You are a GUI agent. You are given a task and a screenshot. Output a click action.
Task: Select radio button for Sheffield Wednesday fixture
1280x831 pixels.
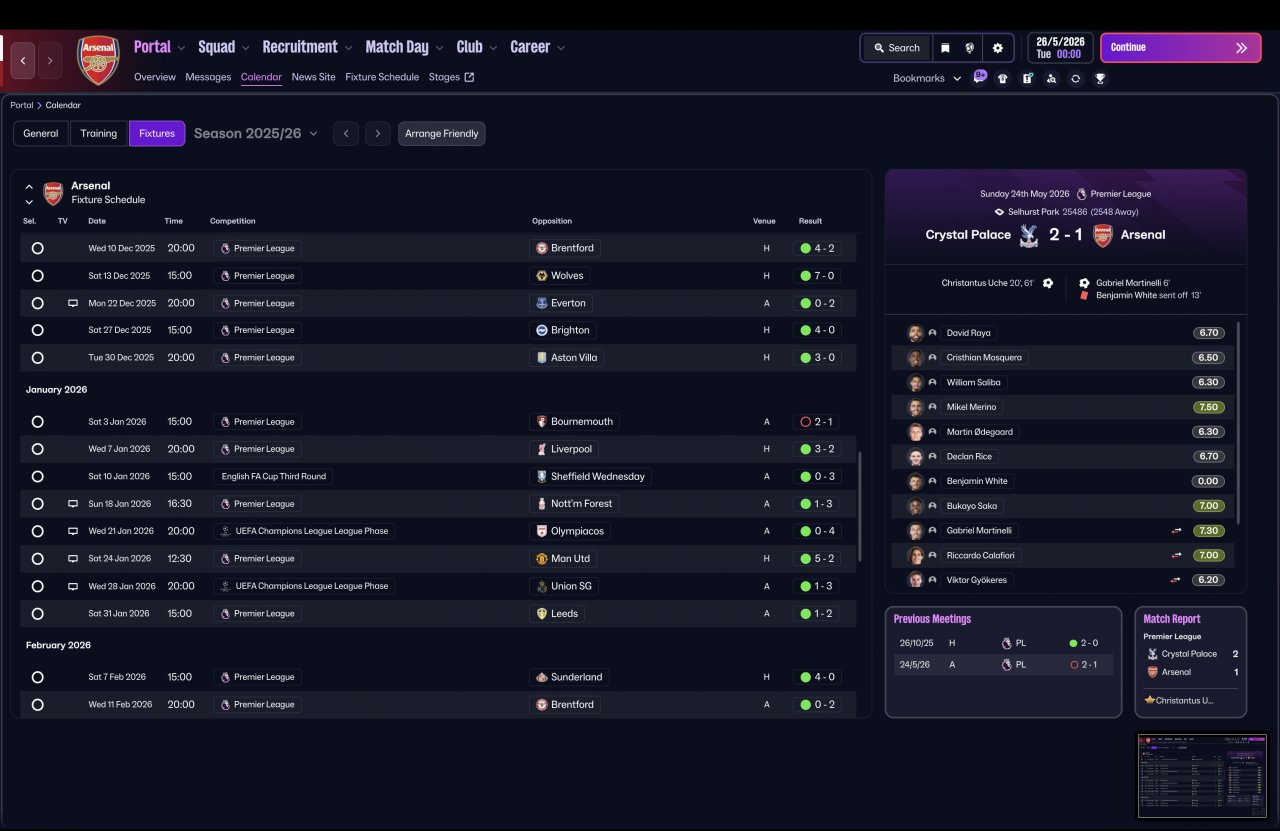tap(37, 477)
